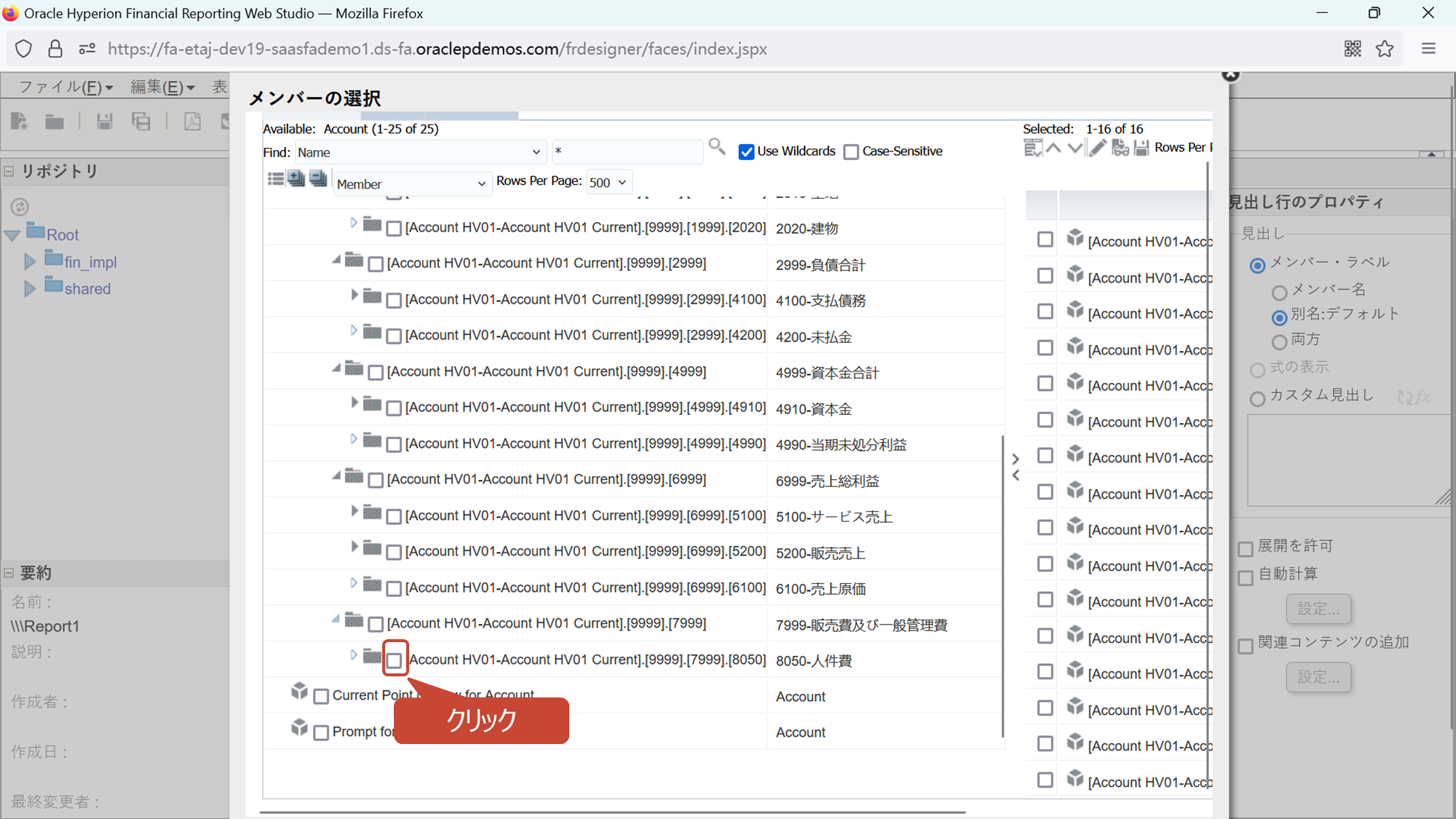Screen dimensions: 1456x819
Task: Click the shared folder link
Action: point(87,289)
